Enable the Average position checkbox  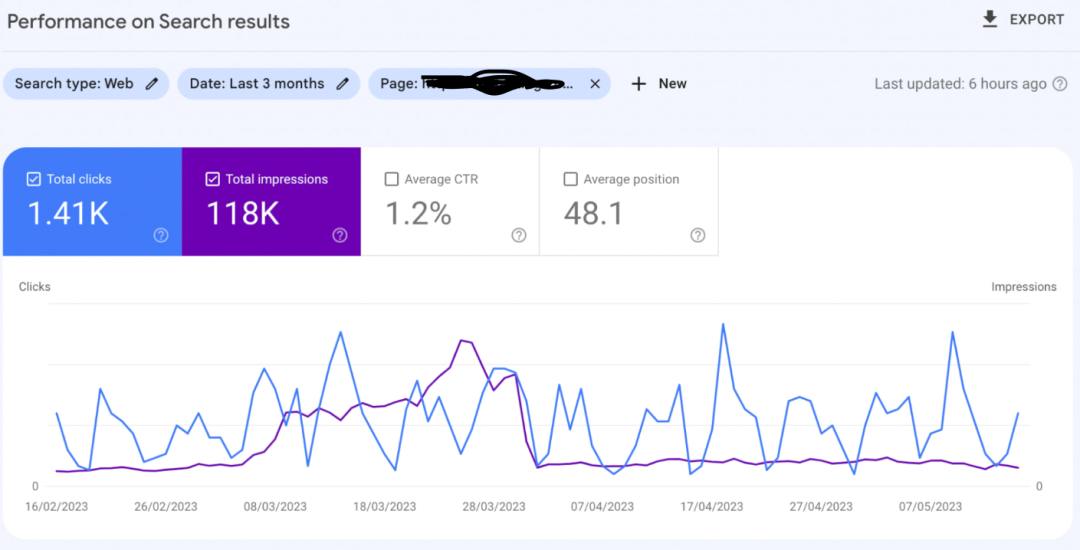pos(570,180)
